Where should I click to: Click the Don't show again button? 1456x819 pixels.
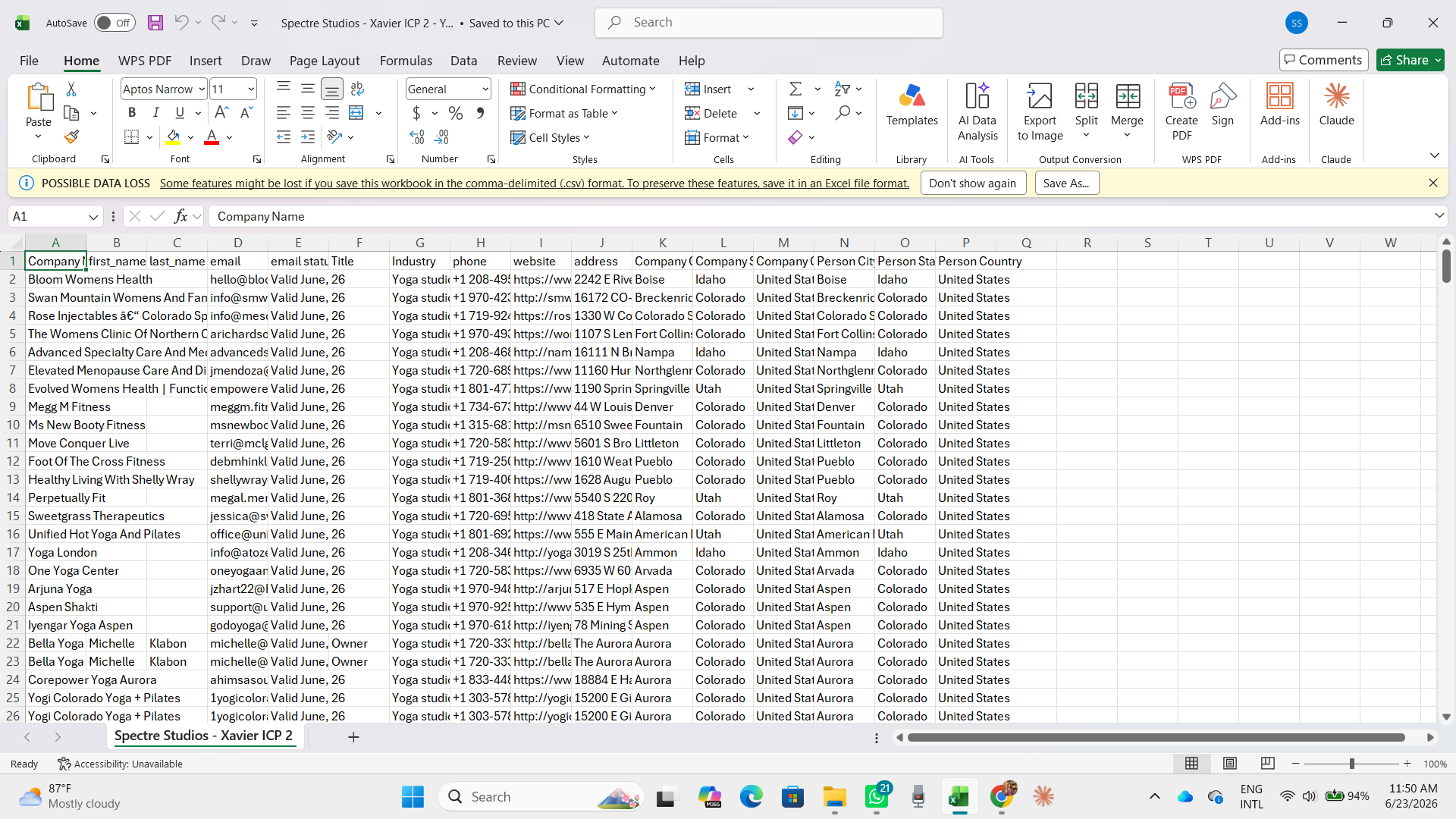click(x=973, y=183)
